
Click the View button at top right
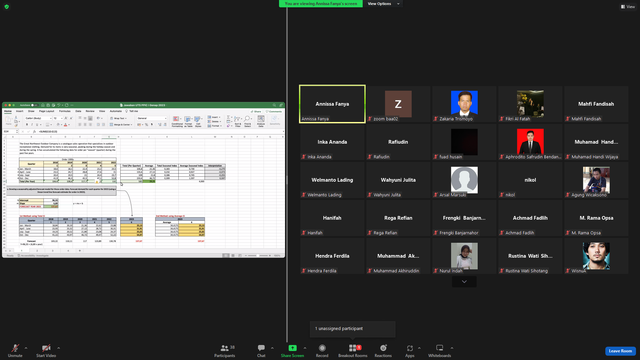(628, 7)
